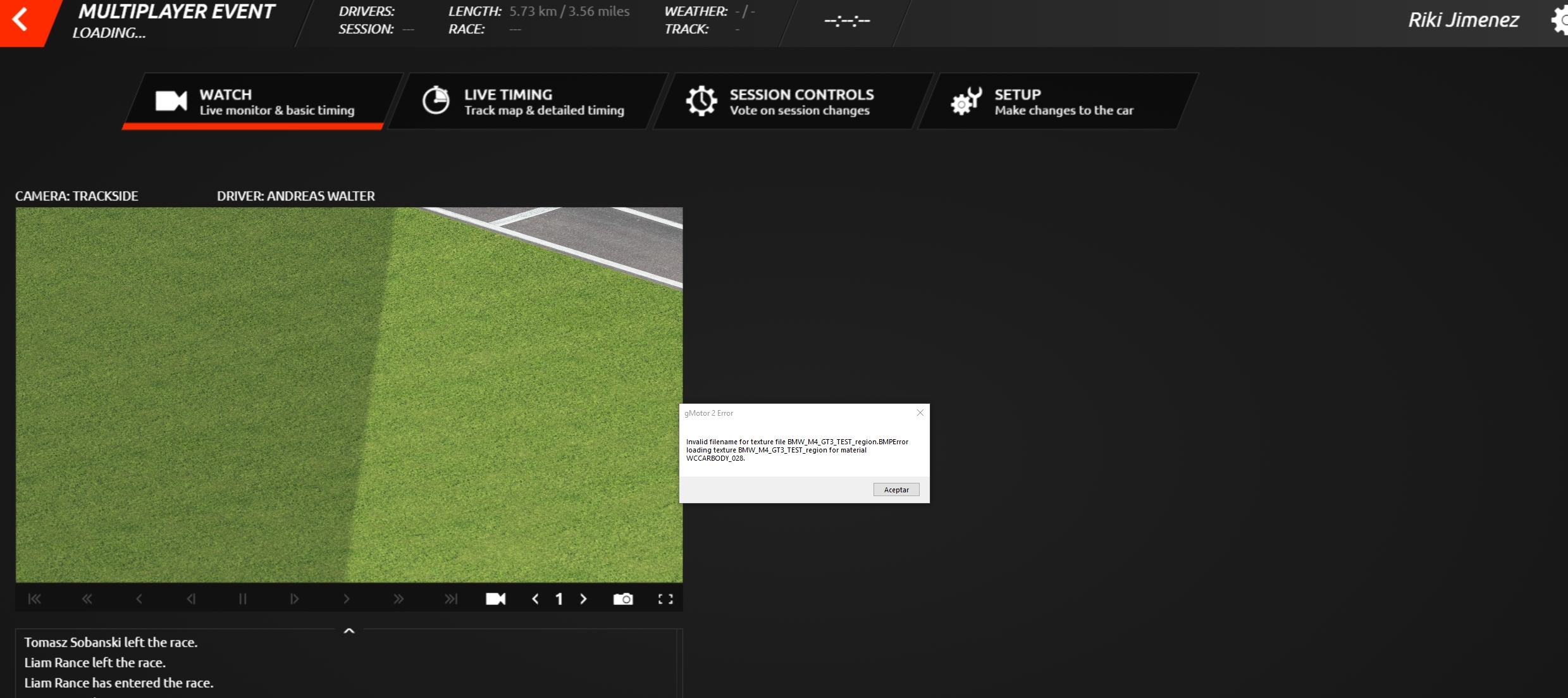Skip to the replay end
The width and height of the screenshot is (1568, 698).
(x=450, y=599)
